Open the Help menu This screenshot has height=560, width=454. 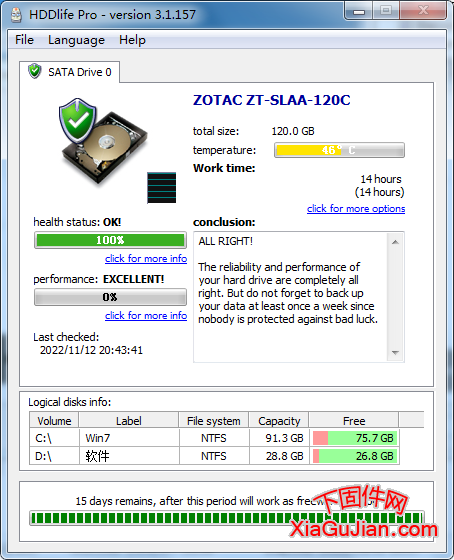132,40
